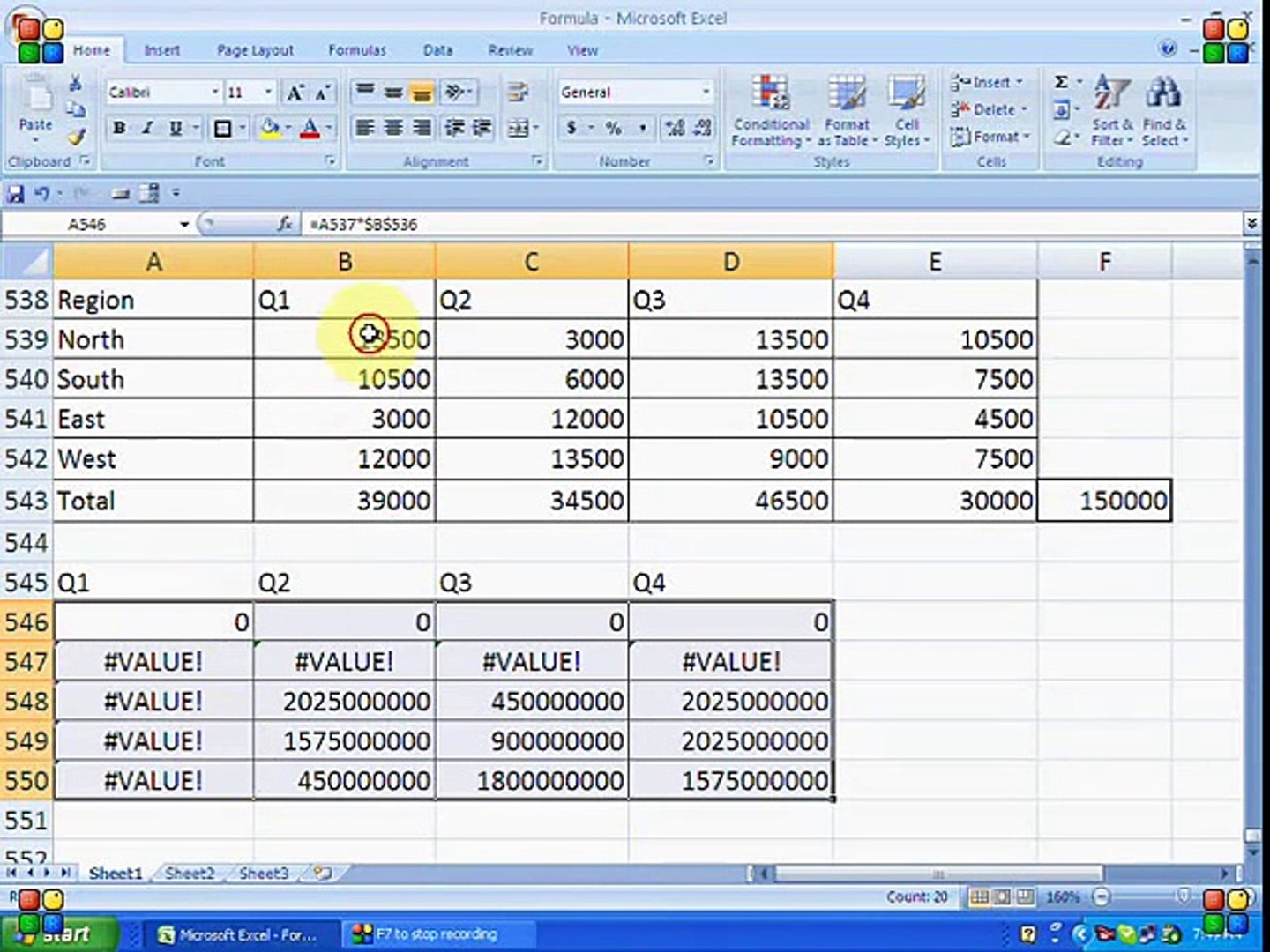Viewport: 1270px width, 952px height.
Task: Open Sort & Filter menu
Action: pyautogui.click(x=1111, y=111)
